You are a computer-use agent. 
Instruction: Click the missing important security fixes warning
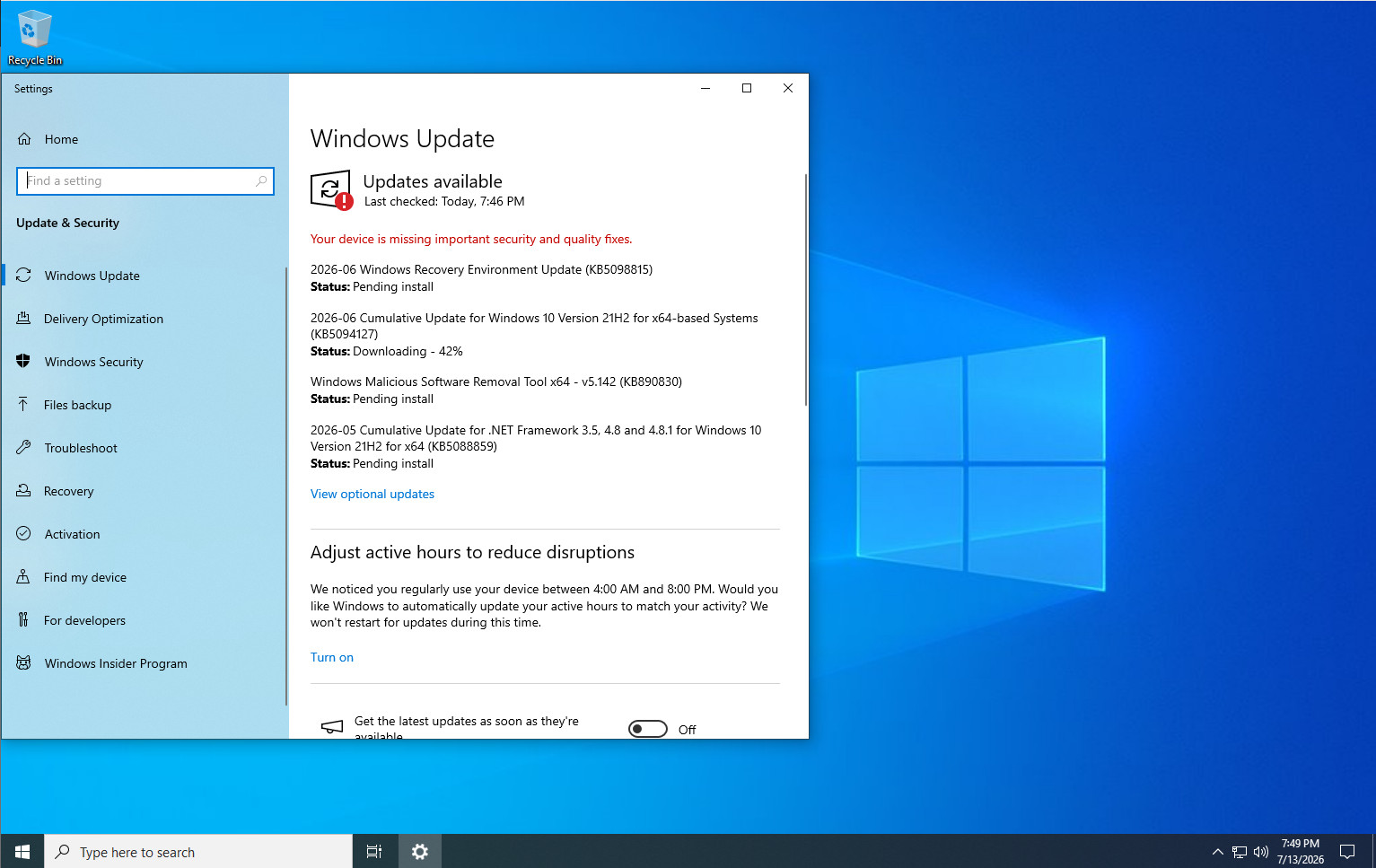pos(471,240)
